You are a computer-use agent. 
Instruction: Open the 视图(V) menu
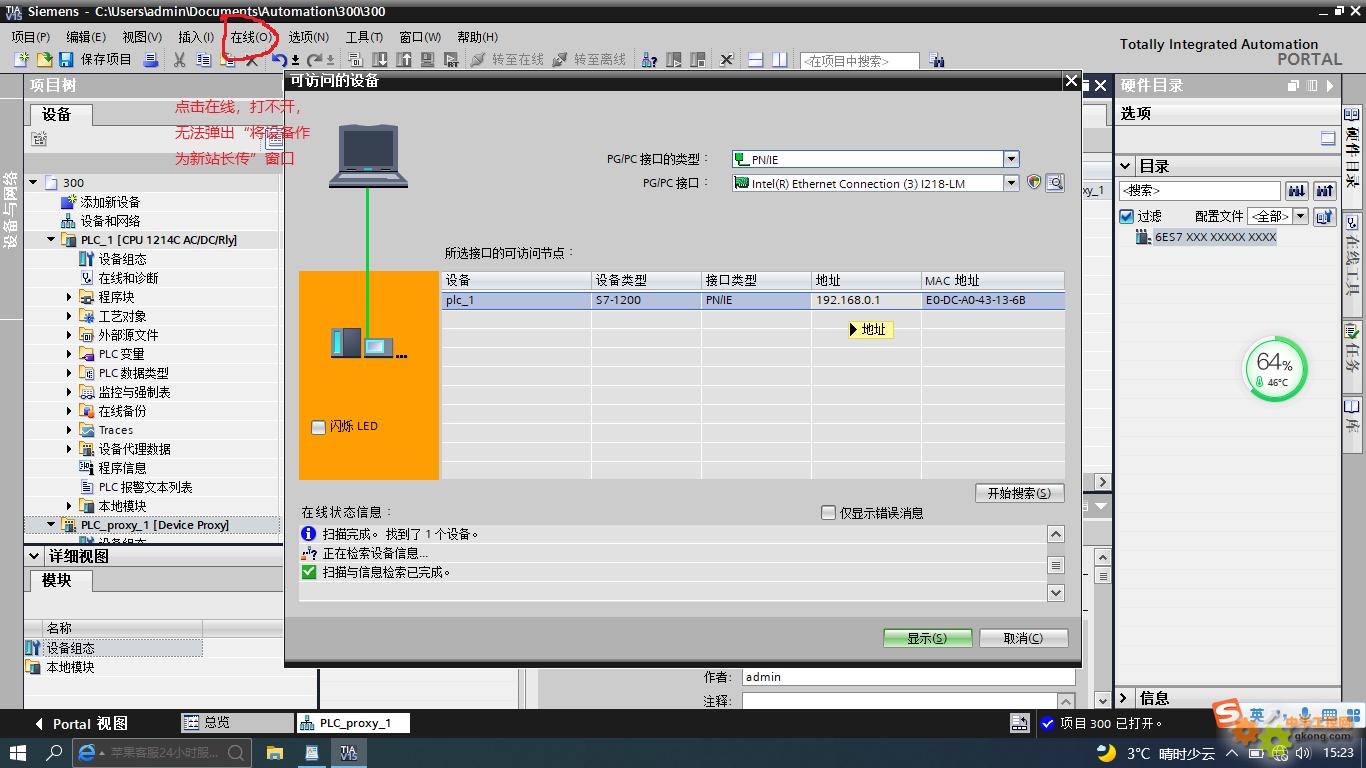142,37
